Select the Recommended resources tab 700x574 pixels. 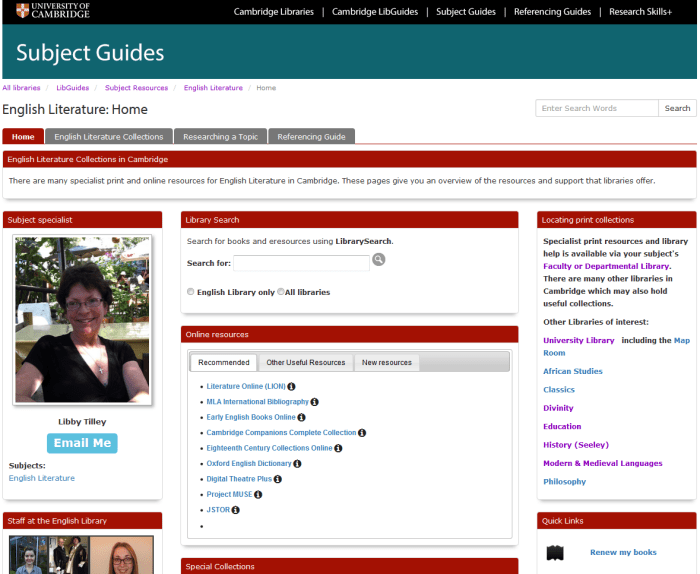coord(224,362)
